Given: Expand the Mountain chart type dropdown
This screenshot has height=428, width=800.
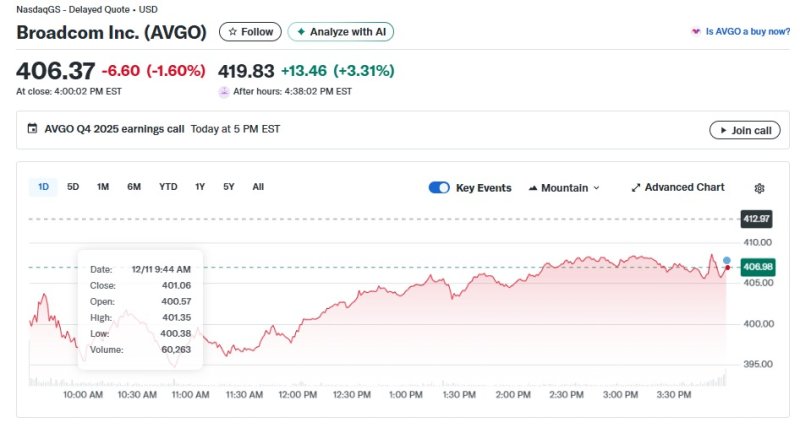Looking at the screenshot, I should point(563,188).
